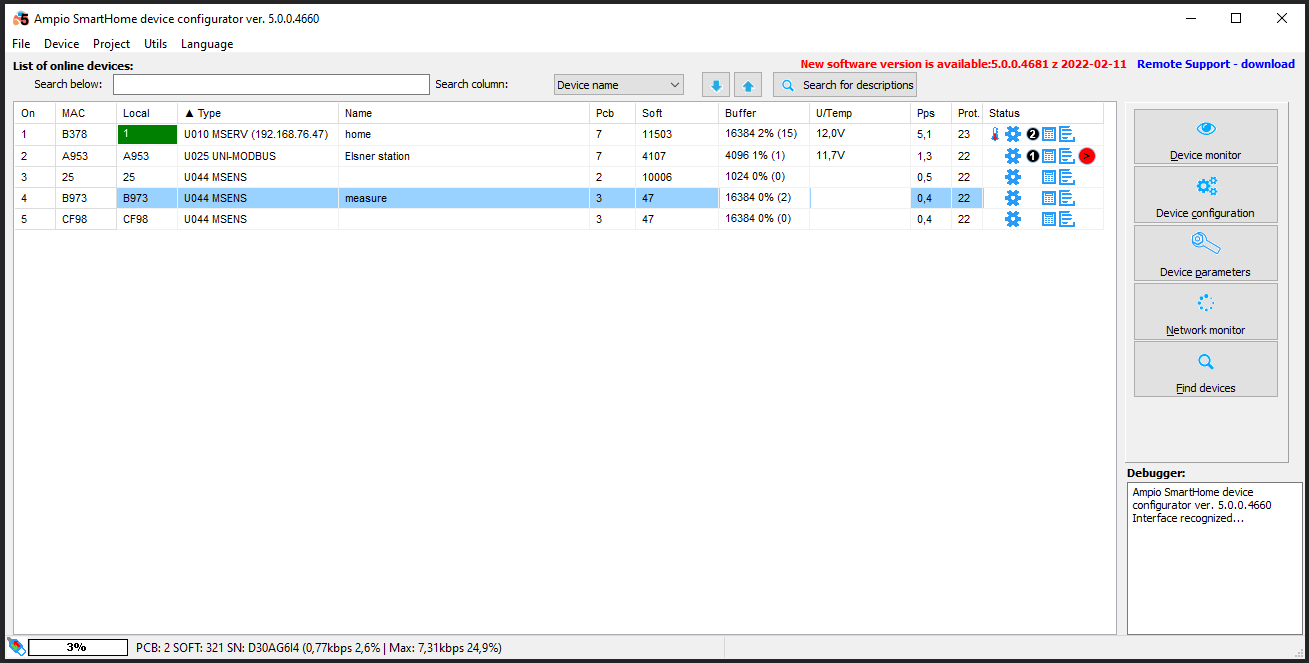The image size is (1309, 663).
Task: Click the soft version 10006 cell
Action: click(x=677, y=177)
